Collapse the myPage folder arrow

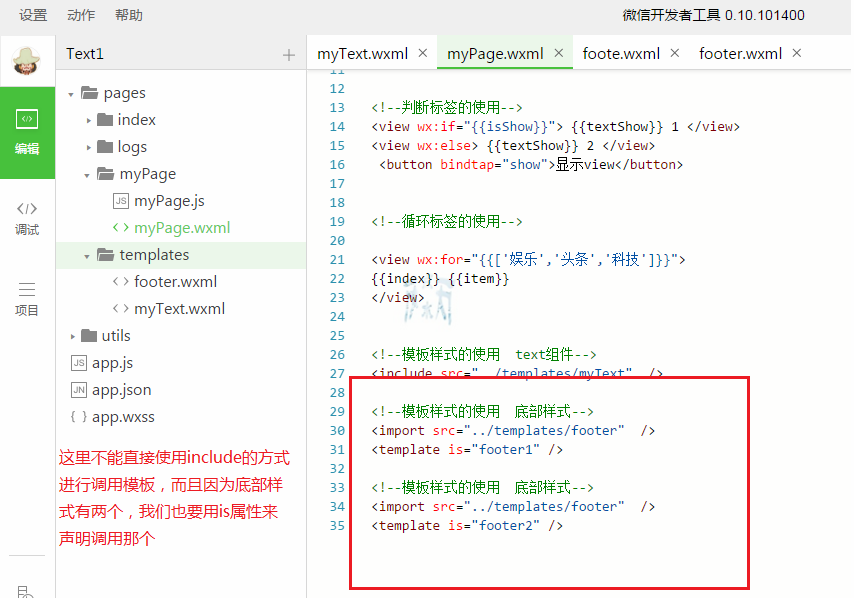[x=87, y=175]
